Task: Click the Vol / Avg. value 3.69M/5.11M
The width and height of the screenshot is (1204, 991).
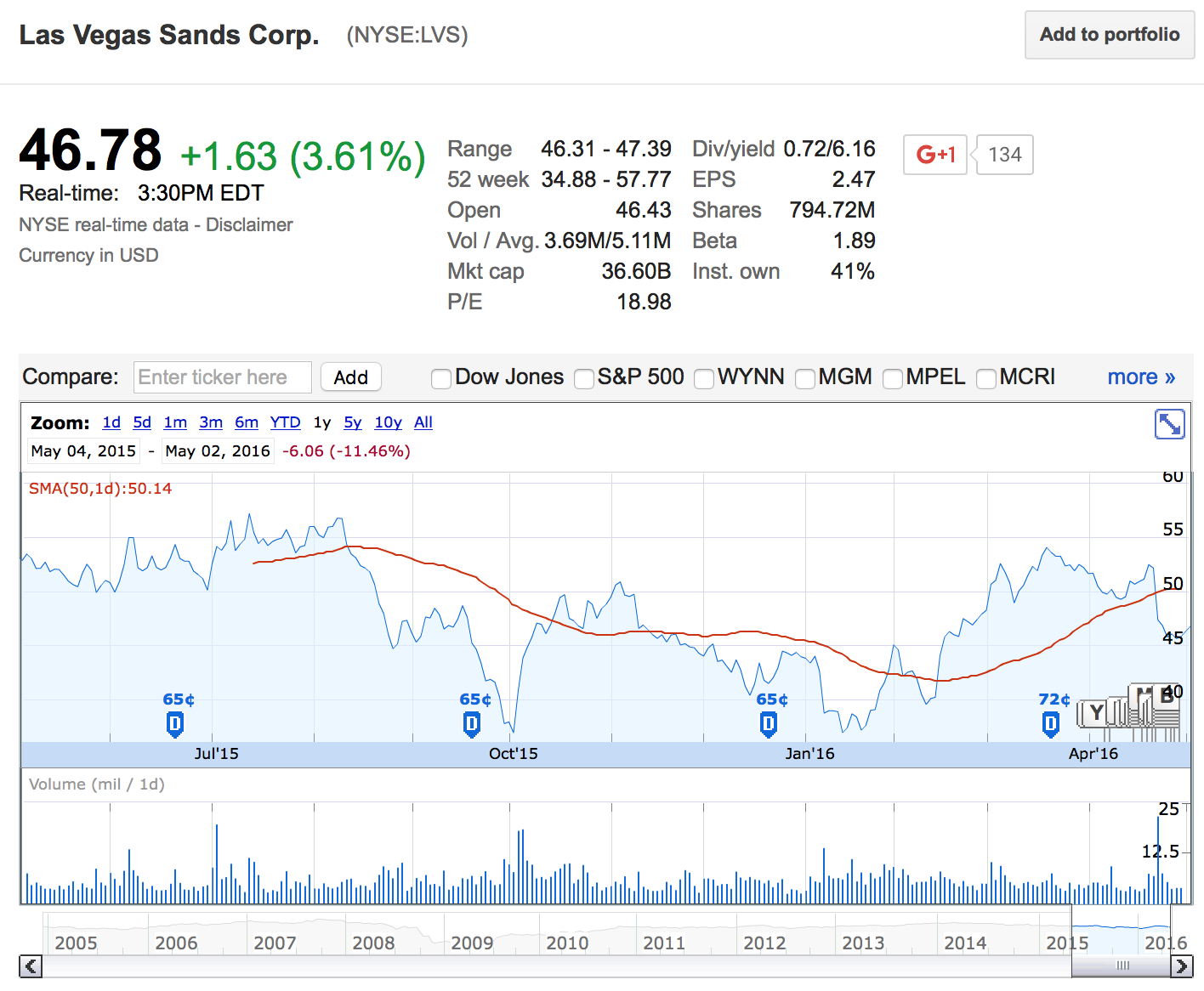Action: pos(608,241)
